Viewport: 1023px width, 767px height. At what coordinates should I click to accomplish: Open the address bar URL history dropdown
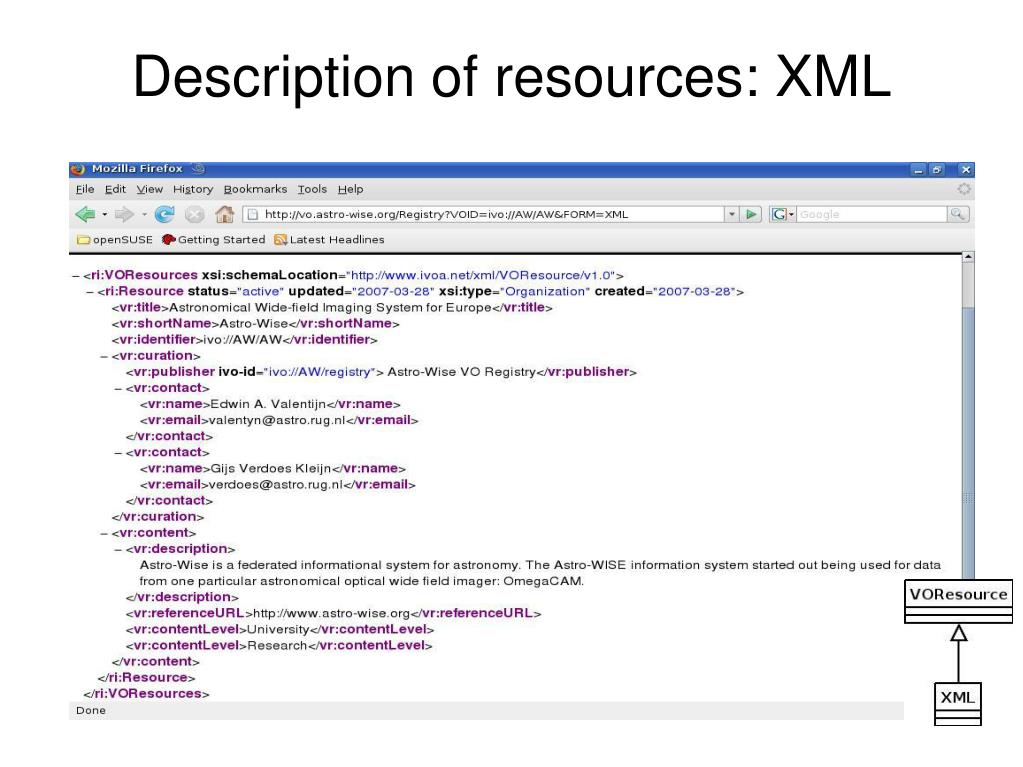click(x=732, y=214)
